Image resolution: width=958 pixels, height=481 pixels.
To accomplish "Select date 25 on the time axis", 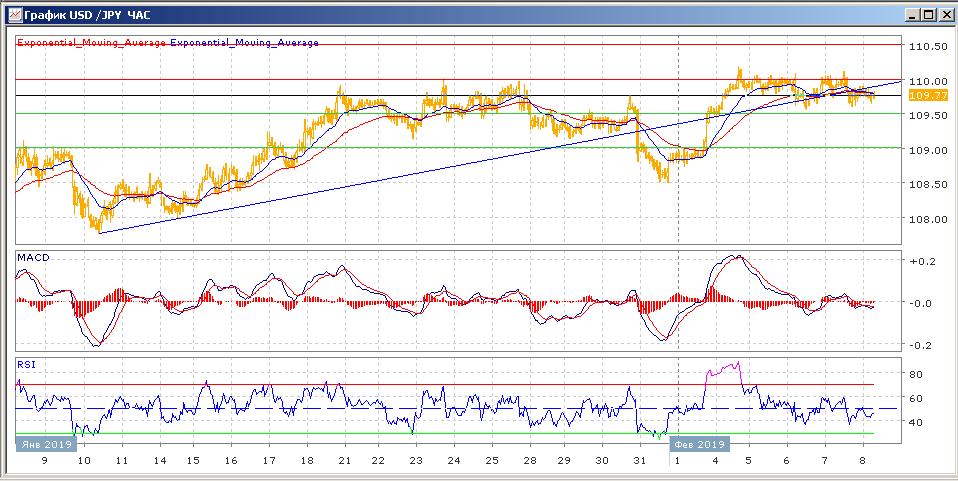I will 492,461.
